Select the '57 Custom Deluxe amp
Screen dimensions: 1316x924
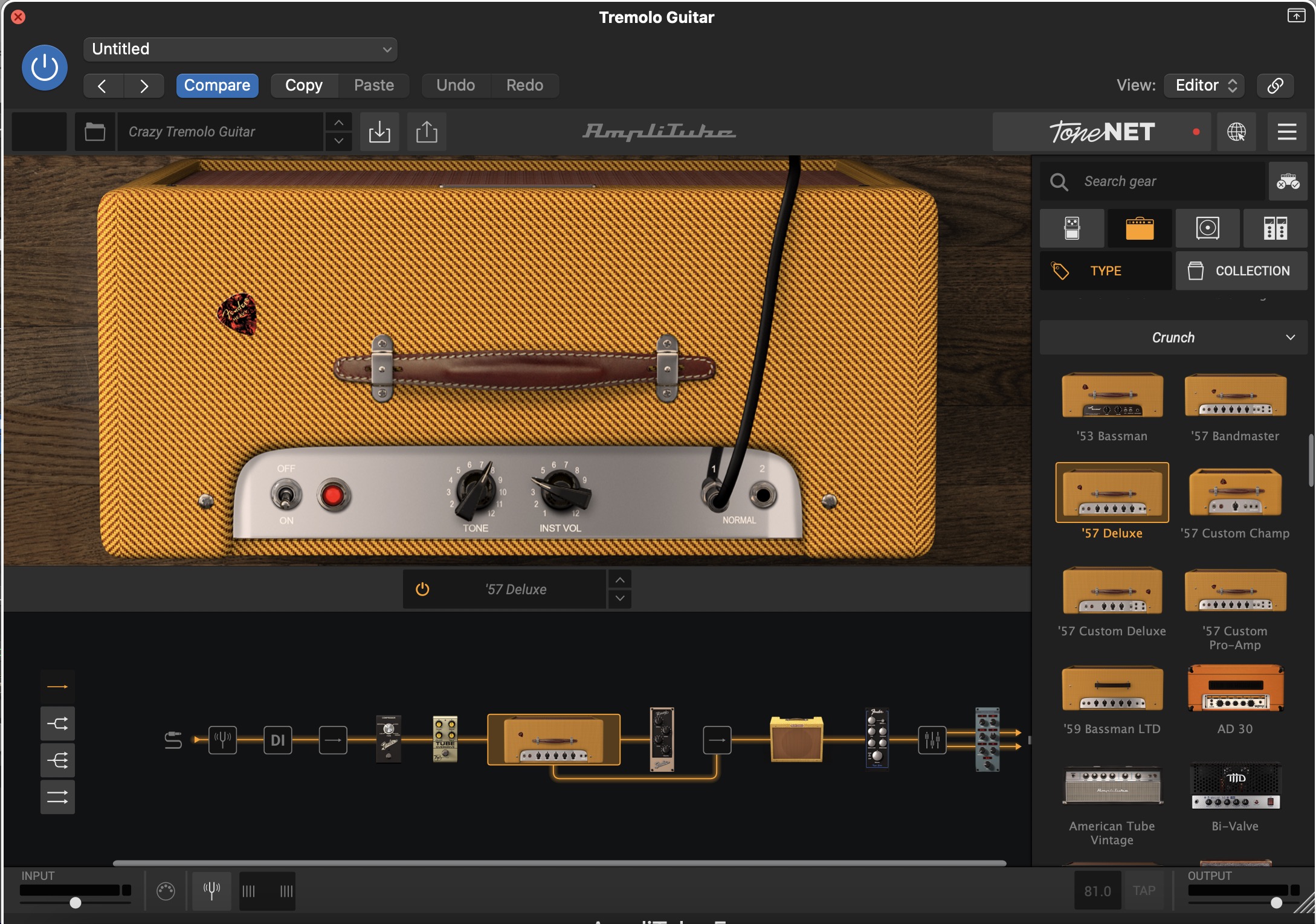pyautogui.click(x=1112, y=591)
